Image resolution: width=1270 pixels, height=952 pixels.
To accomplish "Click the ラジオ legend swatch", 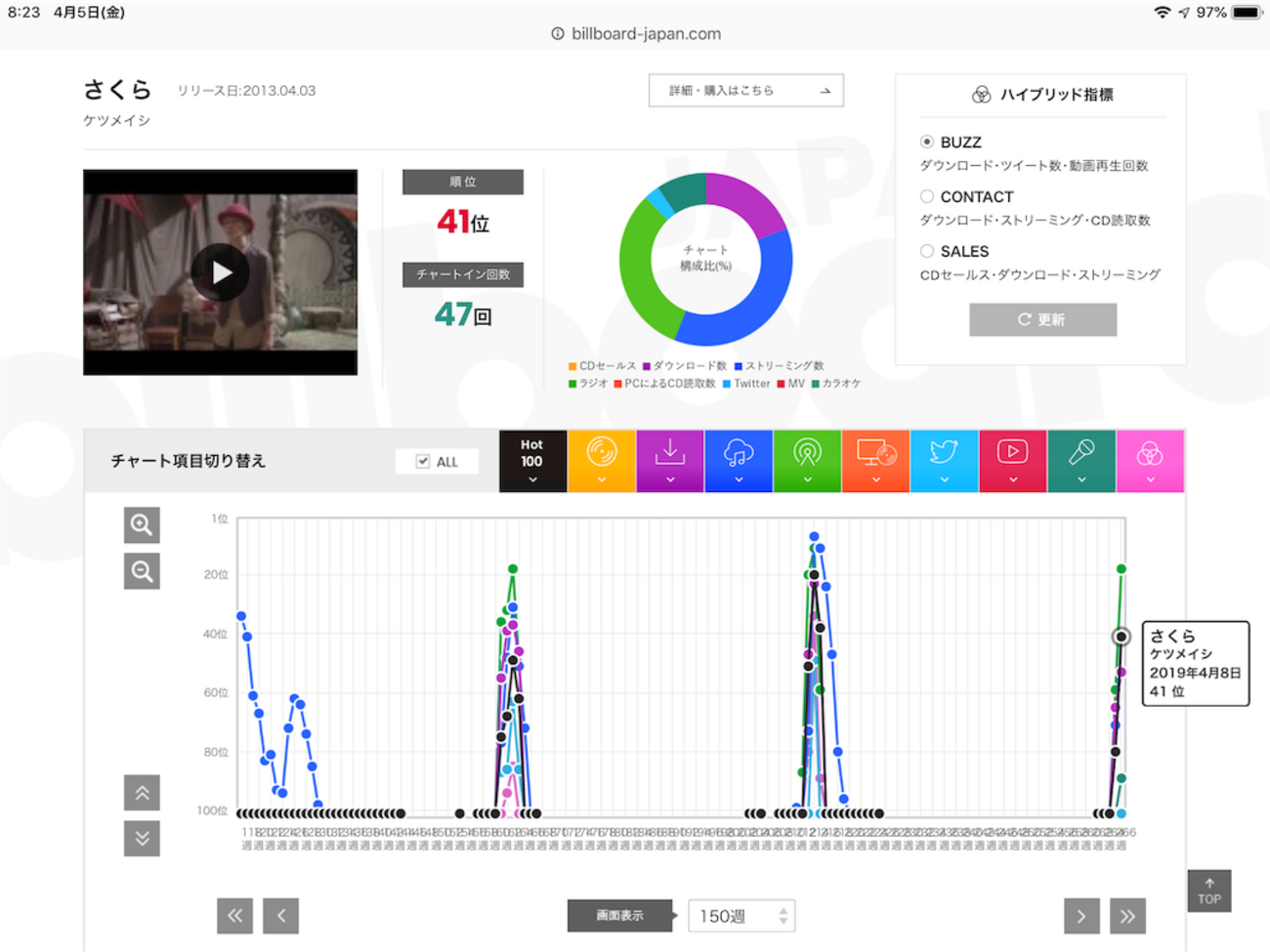I will click(x=572, y=384).
